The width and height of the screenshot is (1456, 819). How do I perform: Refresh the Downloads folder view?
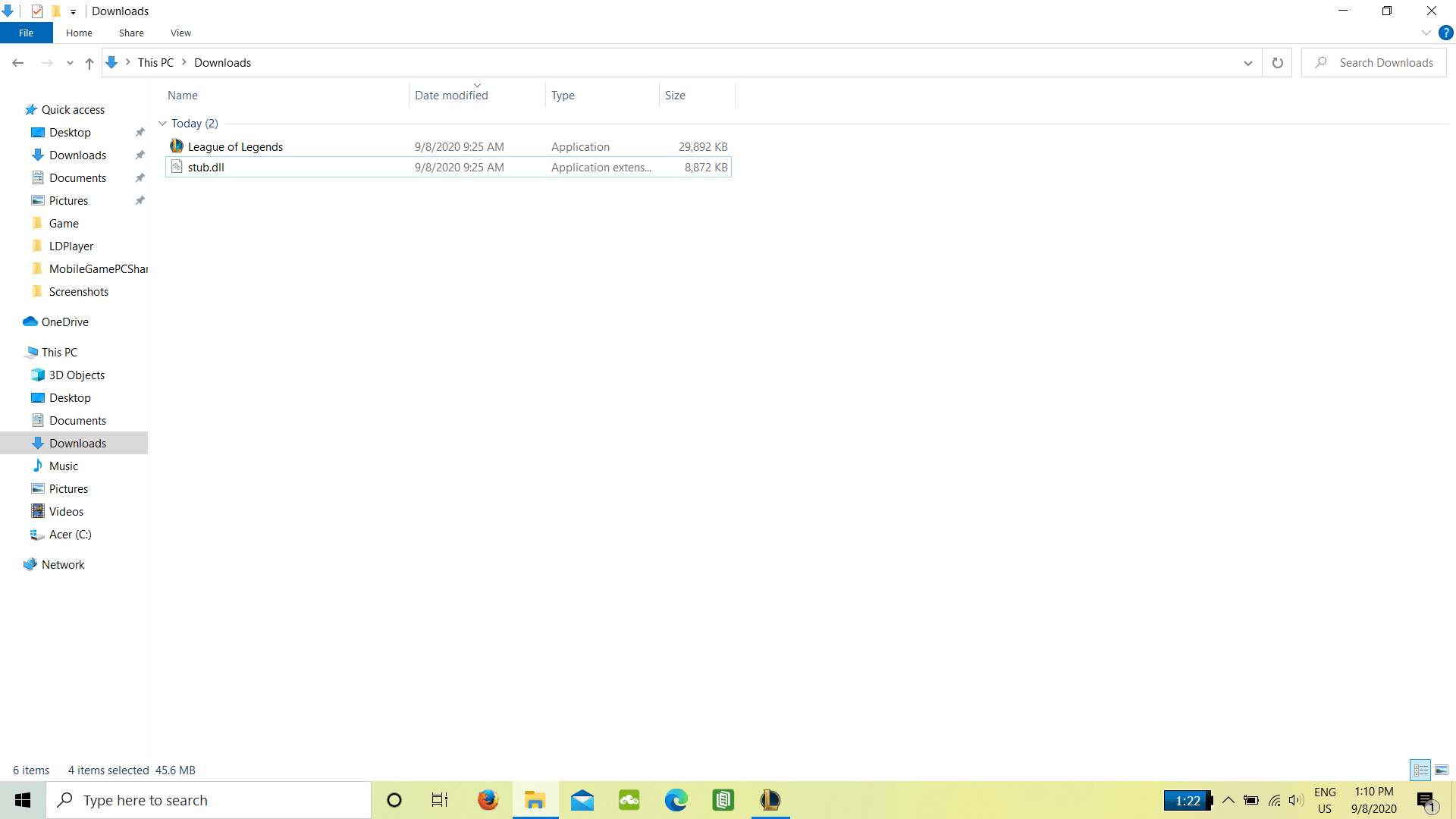tap(1277, 63)
